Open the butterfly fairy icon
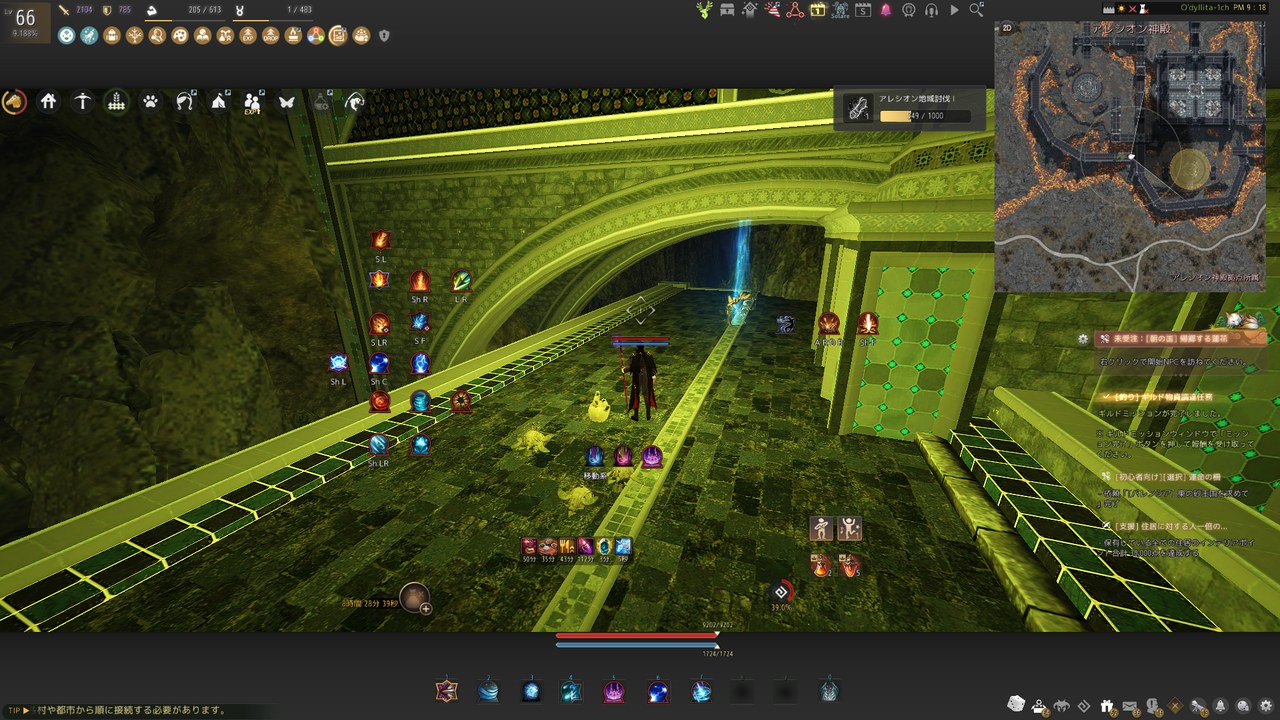Image resolution: width=1280 pixels, height=720 pixels. (x=287, y=101)
